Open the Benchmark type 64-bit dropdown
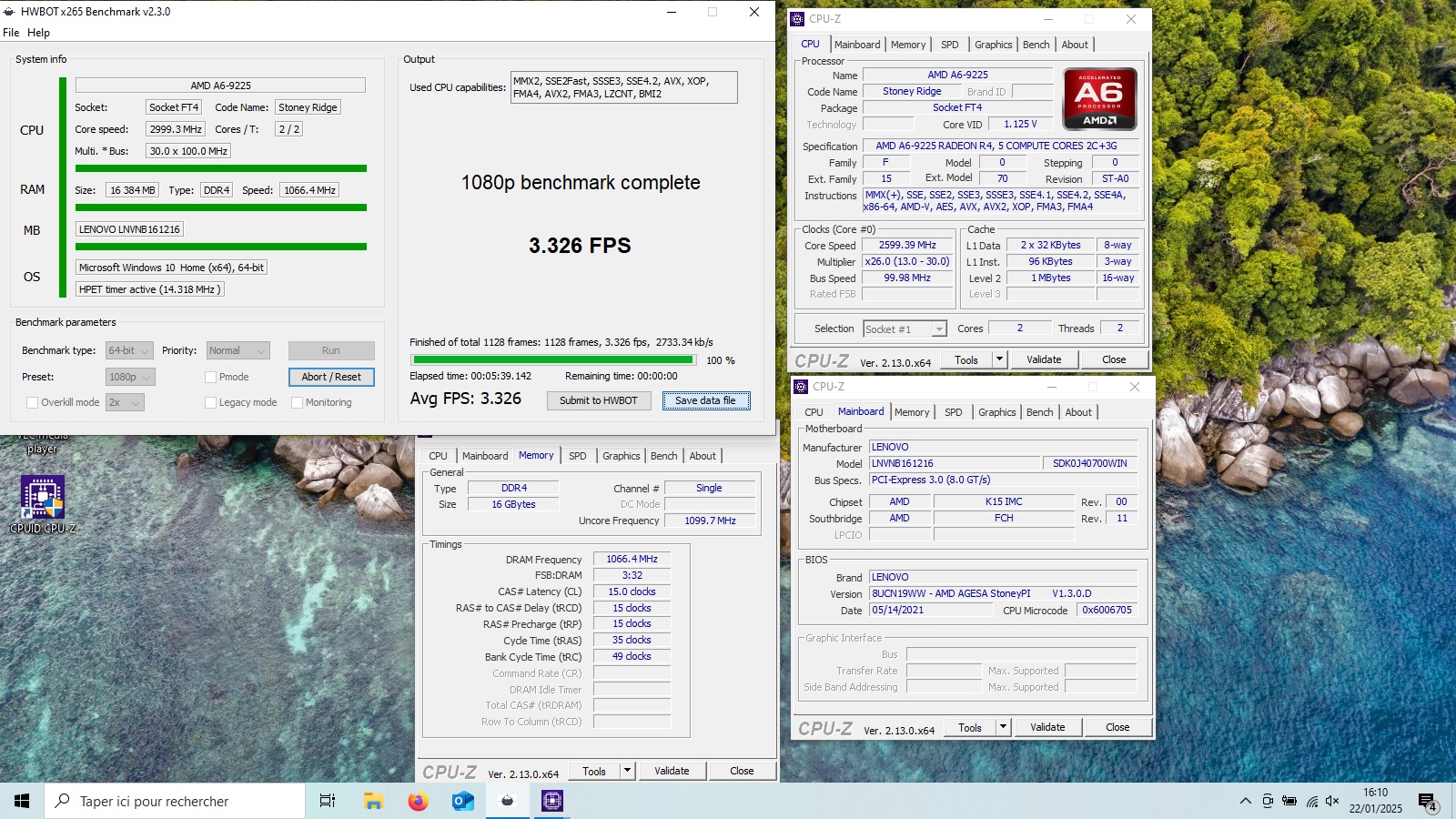1456x819 pixels. click(129, 350)
